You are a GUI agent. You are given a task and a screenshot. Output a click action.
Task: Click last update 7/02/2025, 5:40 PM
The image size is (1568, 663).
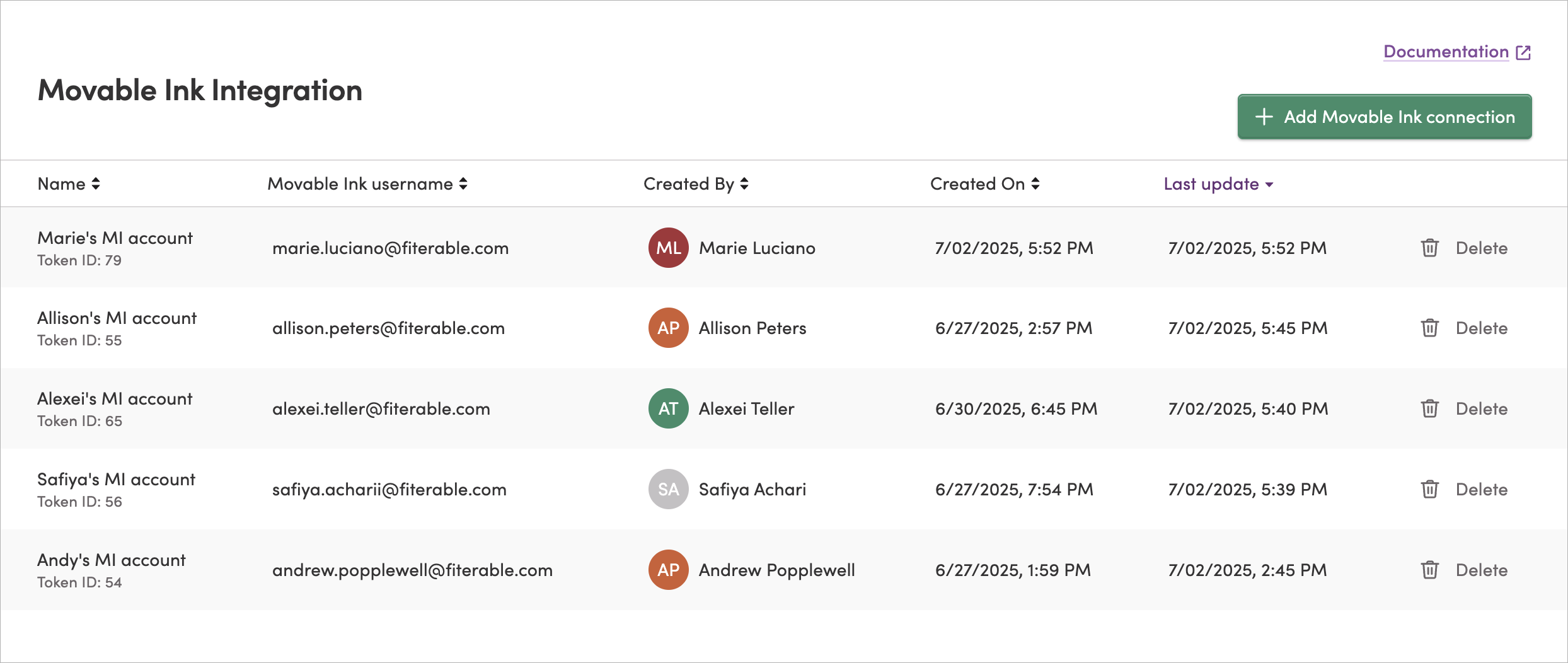tap(1248, 408)
